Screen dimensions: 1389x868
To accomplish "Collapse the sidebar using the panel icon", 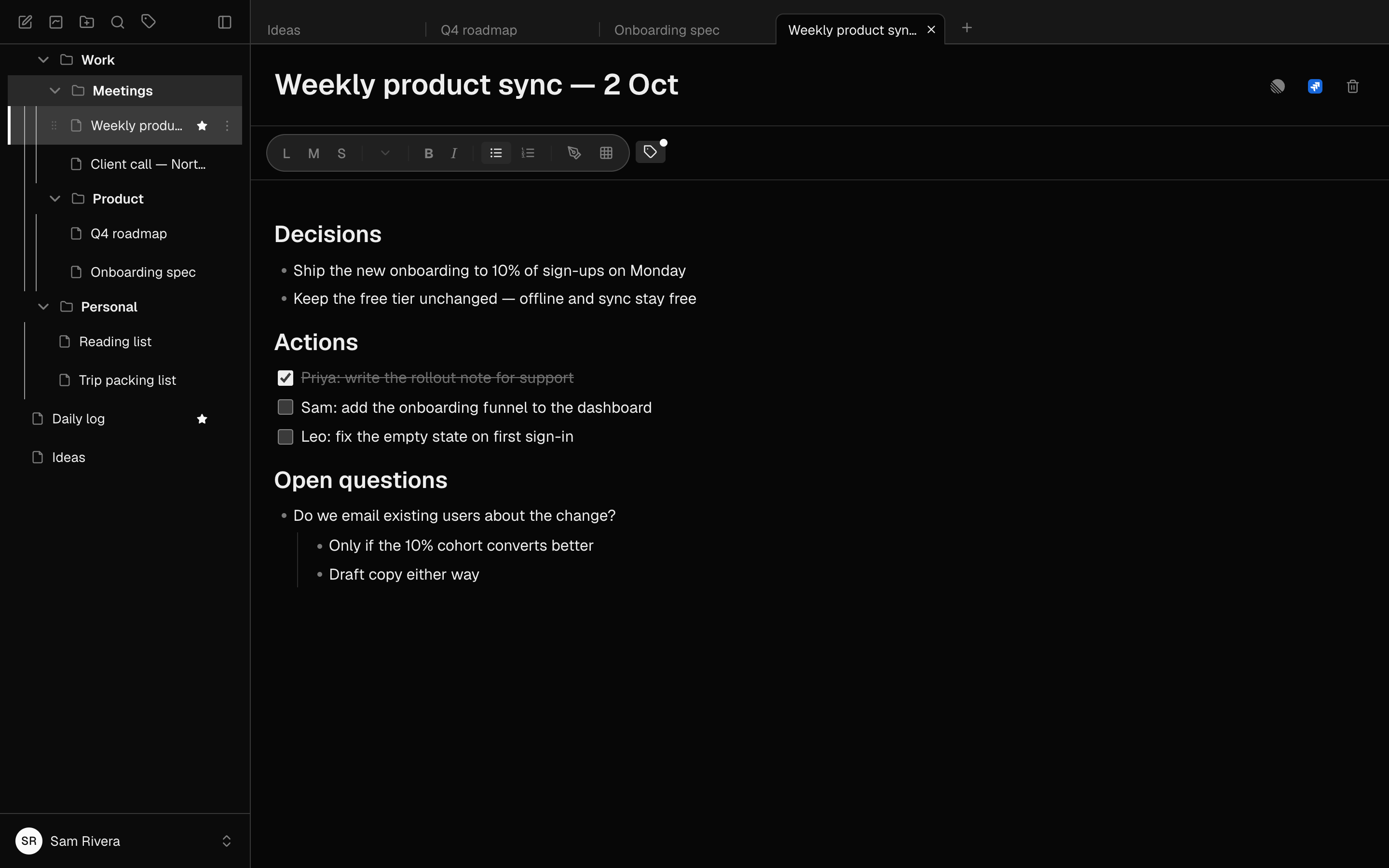I will click(x=224, y=22).
